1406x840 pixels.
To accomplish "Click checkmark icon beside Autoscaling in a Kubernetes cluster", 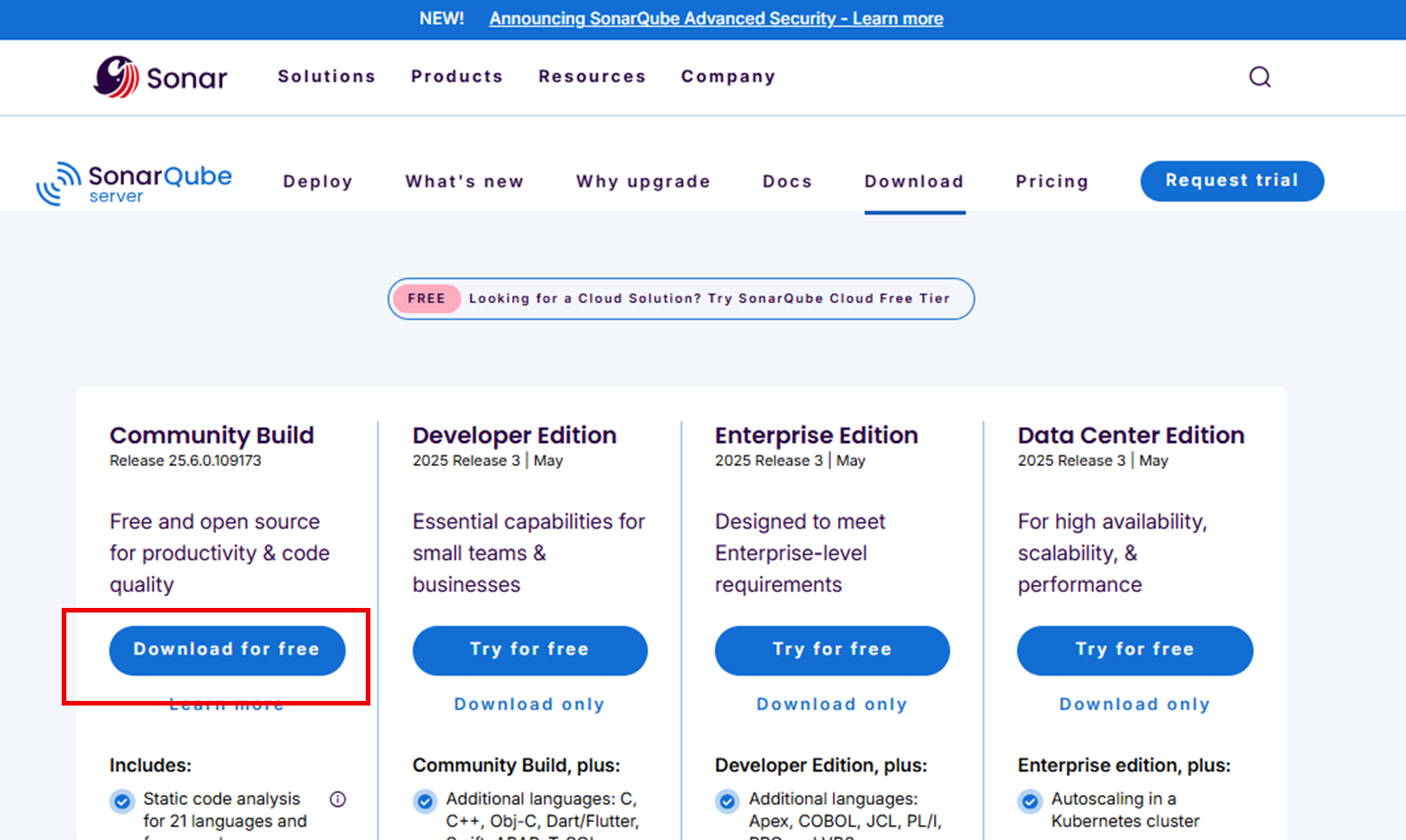I will click(x=1030, y=800).
